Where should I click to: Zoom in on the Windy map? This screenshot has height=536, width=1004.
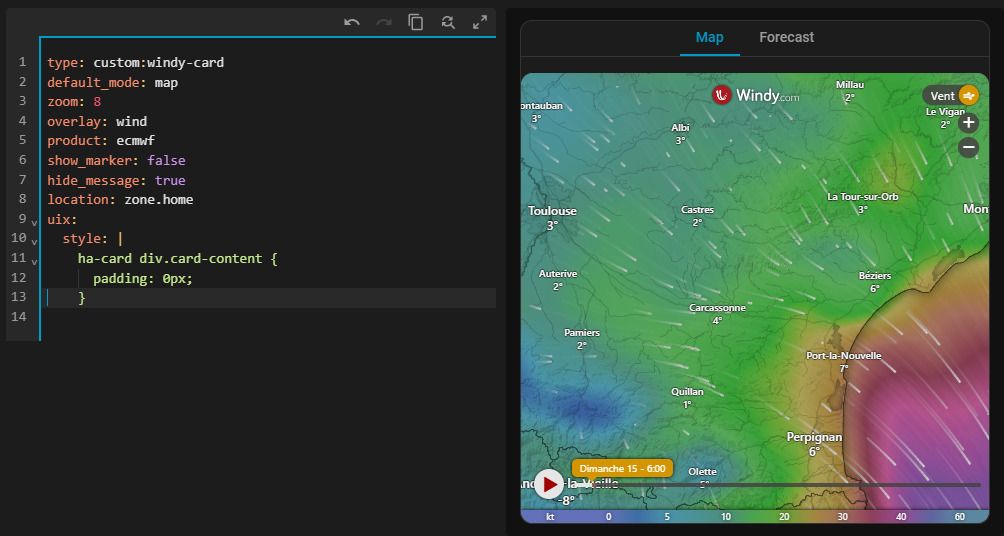968,122
